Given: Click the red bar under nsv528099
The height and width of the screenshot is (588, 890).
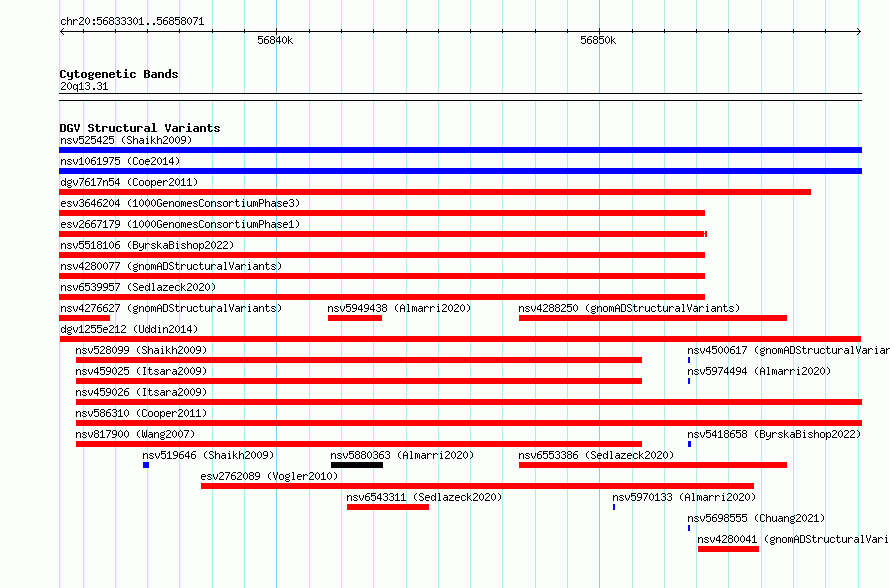Looking at the screenshot, I should pyautogui.click(x=359, y=360).
